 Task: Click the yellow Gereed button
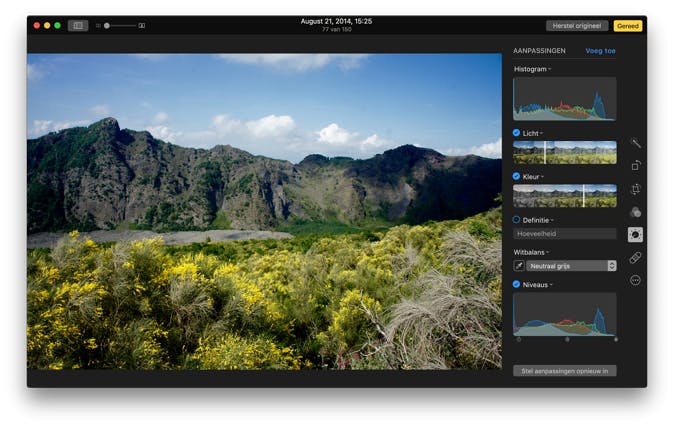[x=628, y=26]
